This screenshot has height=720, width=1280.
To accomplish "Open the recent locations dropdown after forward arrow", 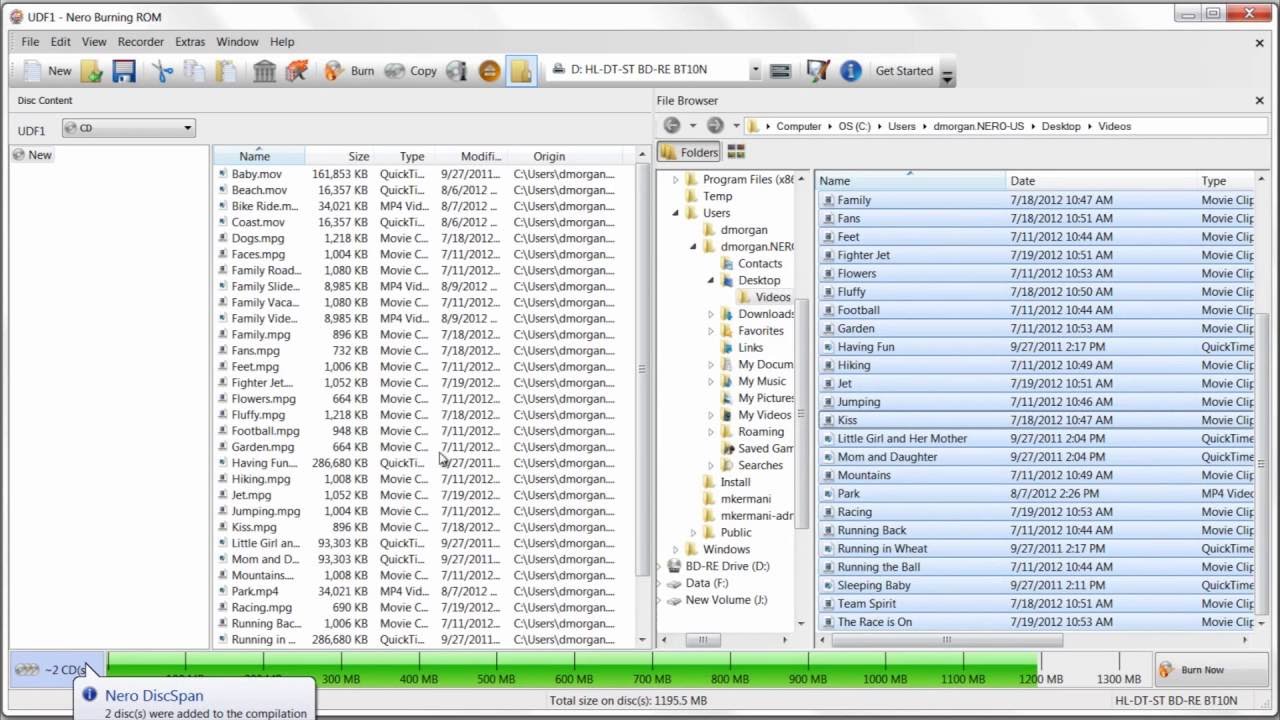I will click(x=736, y=126).
